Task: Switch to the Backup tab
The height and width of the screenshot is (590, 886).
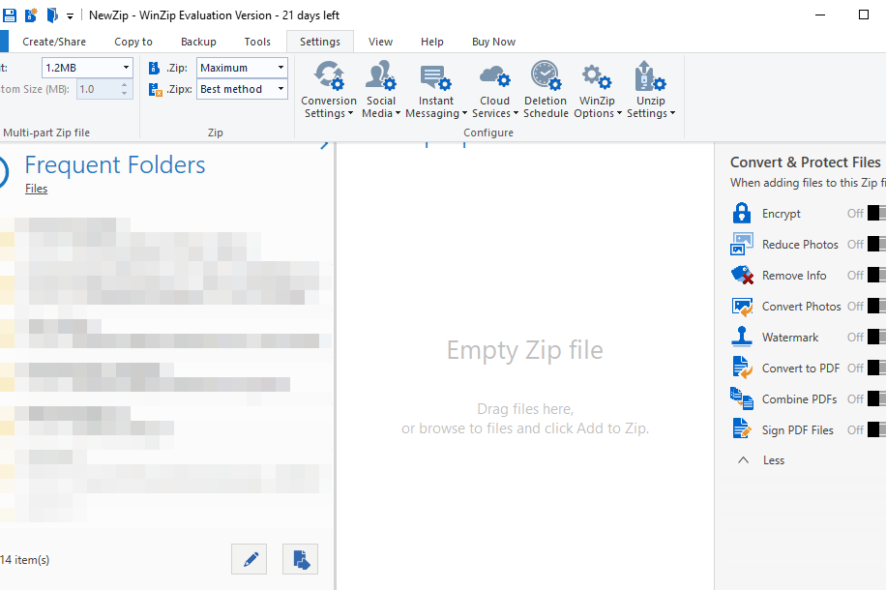Action: click(x=198, y=42)
